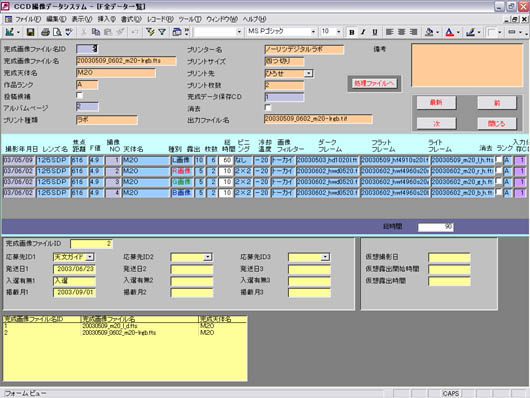Click the Print icon in toolbar
The image size is (530, 398).
[45, 32]
